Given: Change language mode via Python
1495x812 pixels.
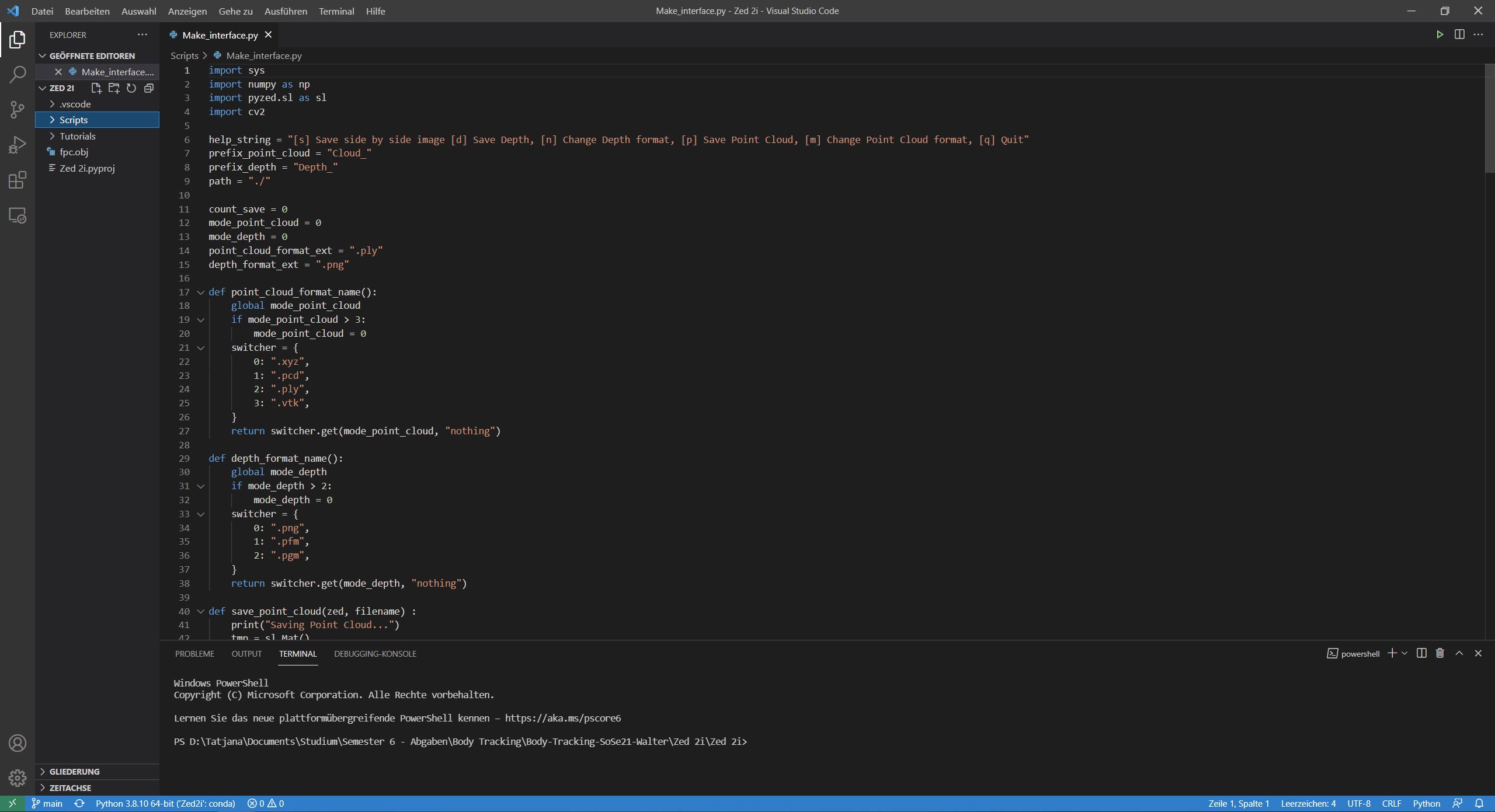Looking at the screenshot, I should (x=1426, y=803).
